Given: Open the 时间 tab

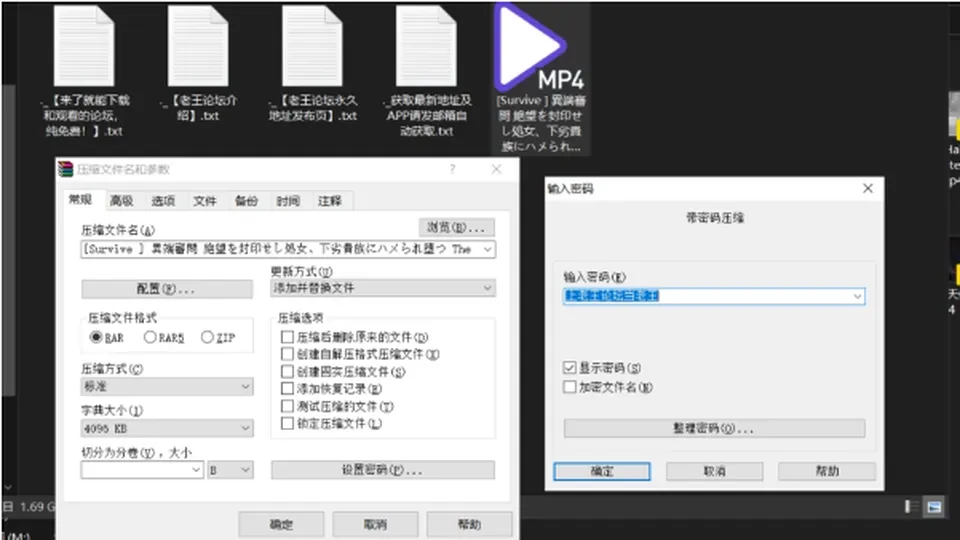Looking at the screenshot, I should 288,201.
